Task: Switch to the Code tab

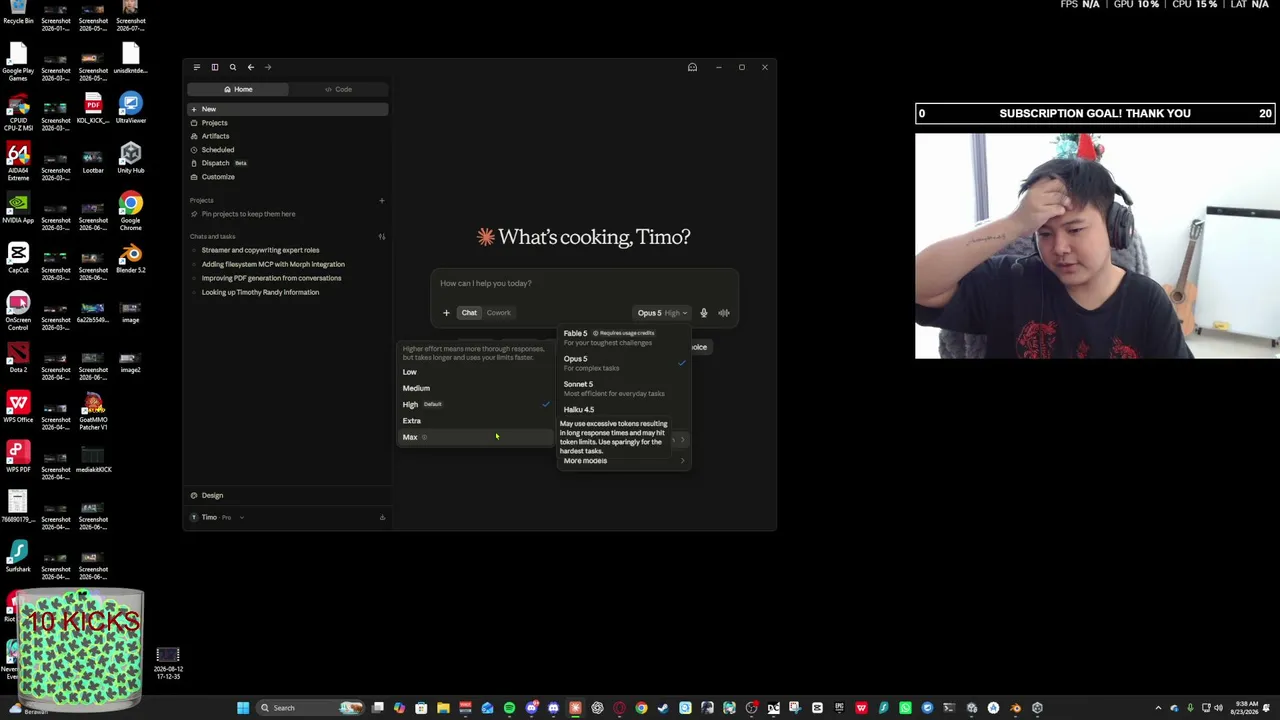Action: (338, 89)
